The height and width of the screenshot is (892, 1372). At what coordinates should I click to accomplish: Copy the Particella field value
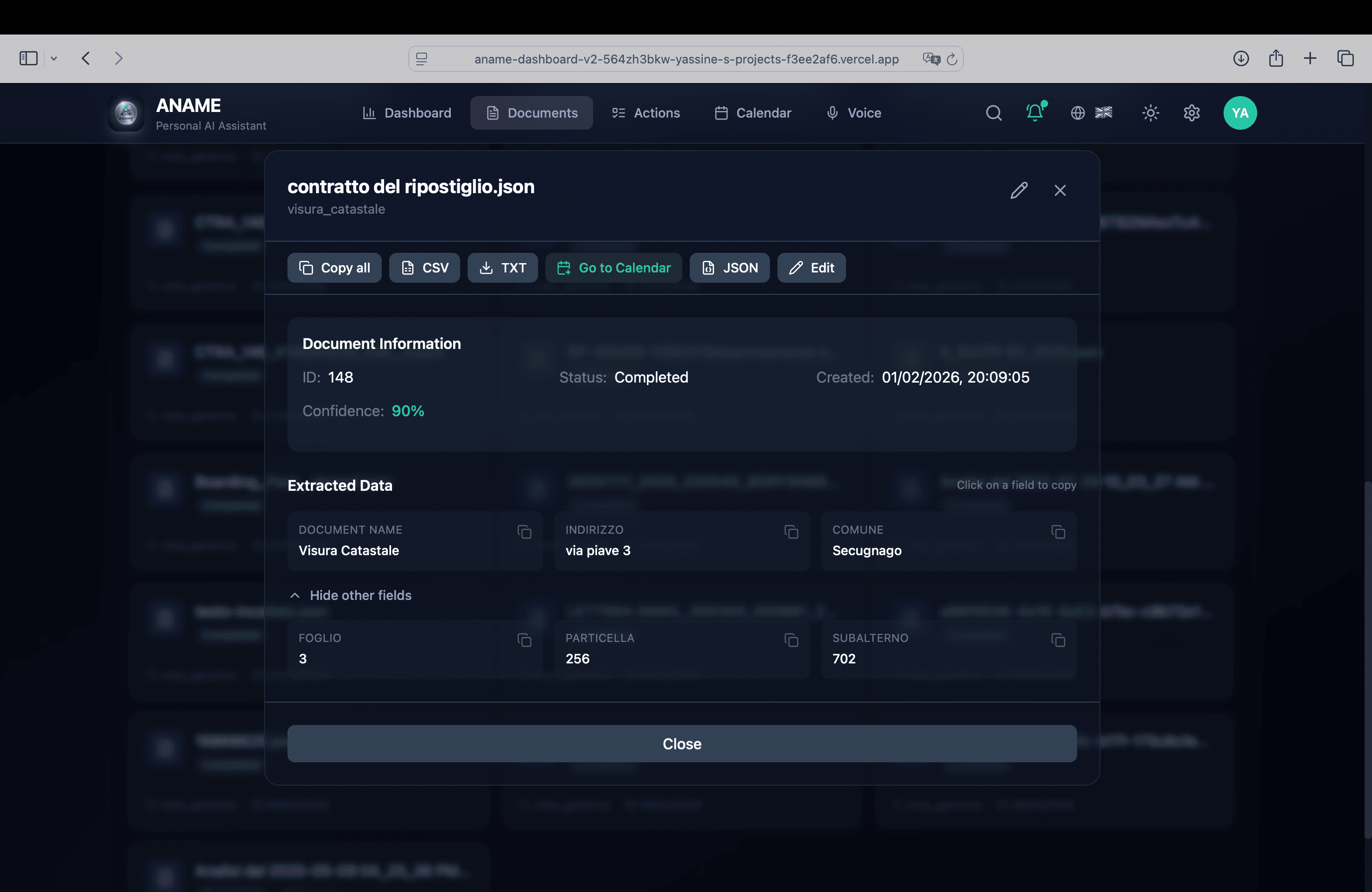coord(791,640)
